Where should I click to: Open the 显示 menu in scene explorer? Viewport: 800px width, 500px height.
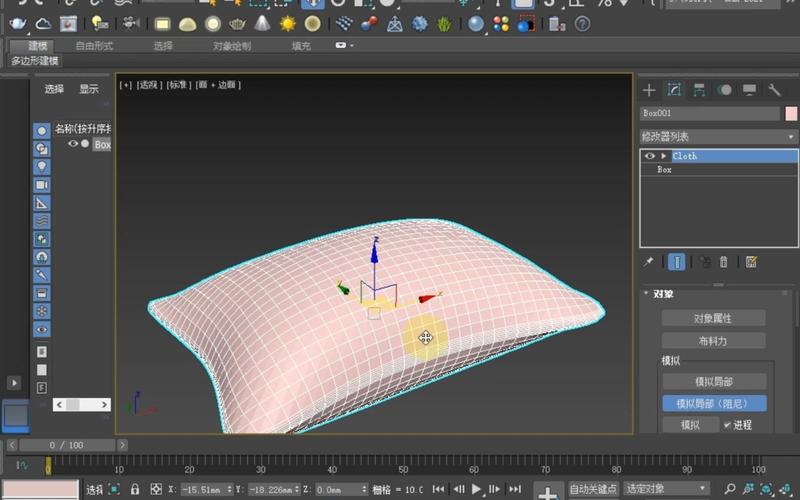[x=89, y=89]
